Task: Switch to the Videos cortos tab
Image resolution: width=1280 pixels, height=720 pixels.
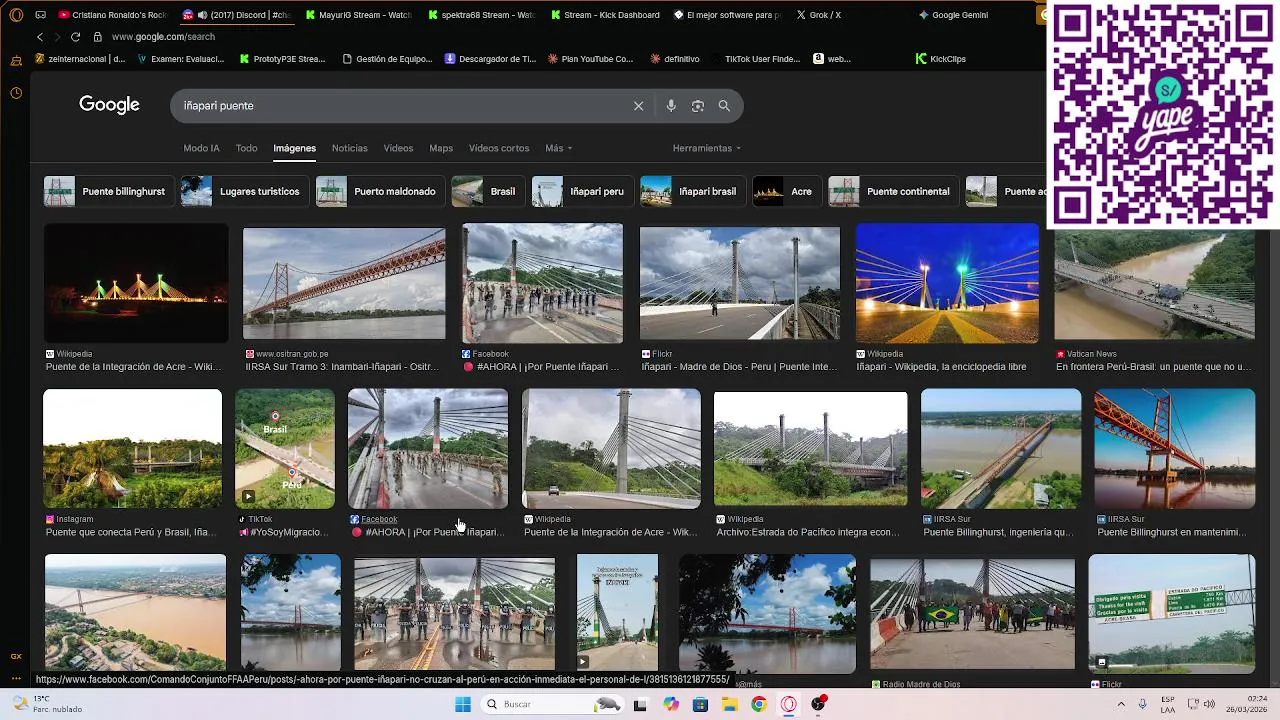Action: click(499, 148)
